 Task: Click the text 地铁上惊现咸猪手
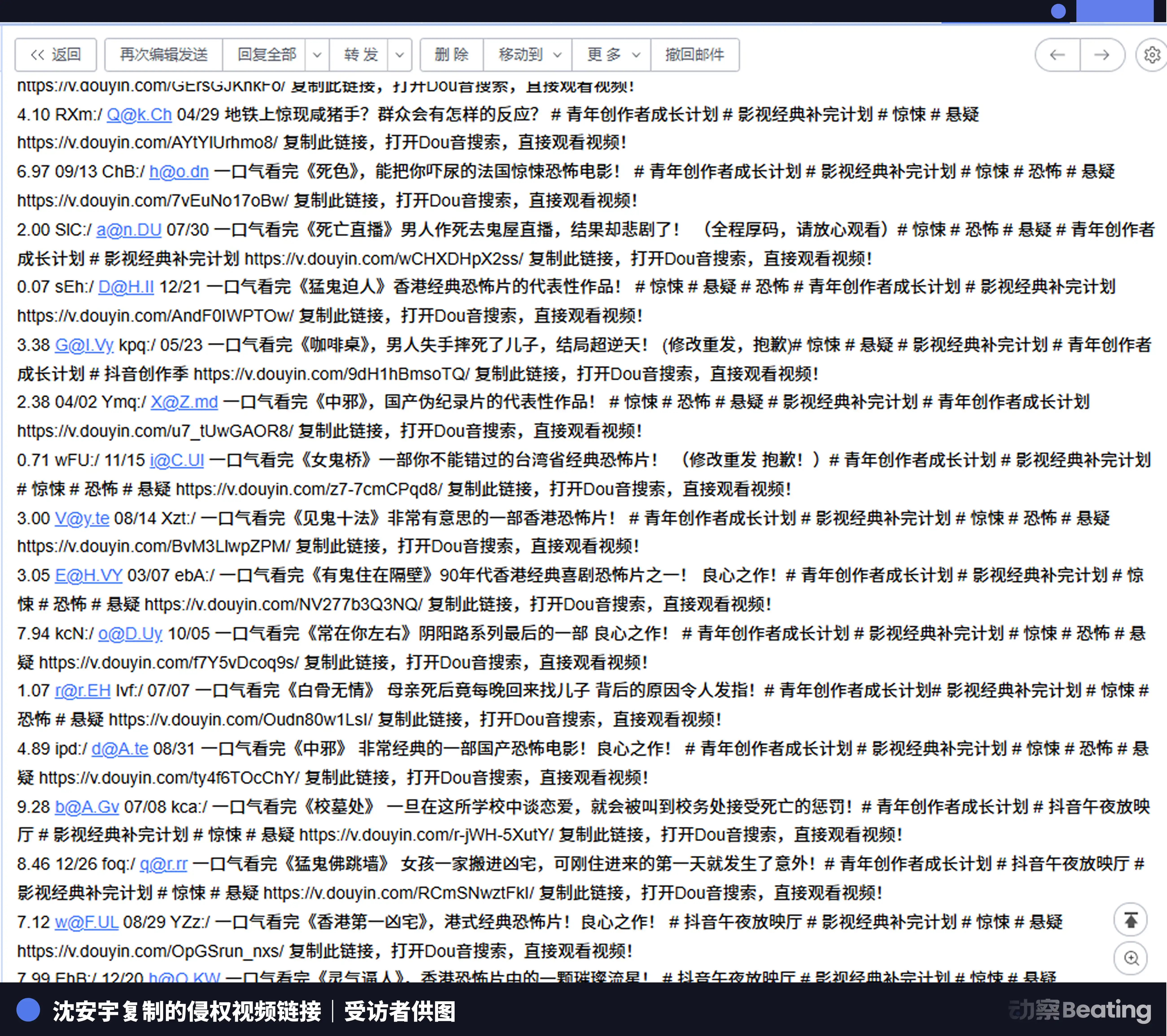click(x=292, y=115)
